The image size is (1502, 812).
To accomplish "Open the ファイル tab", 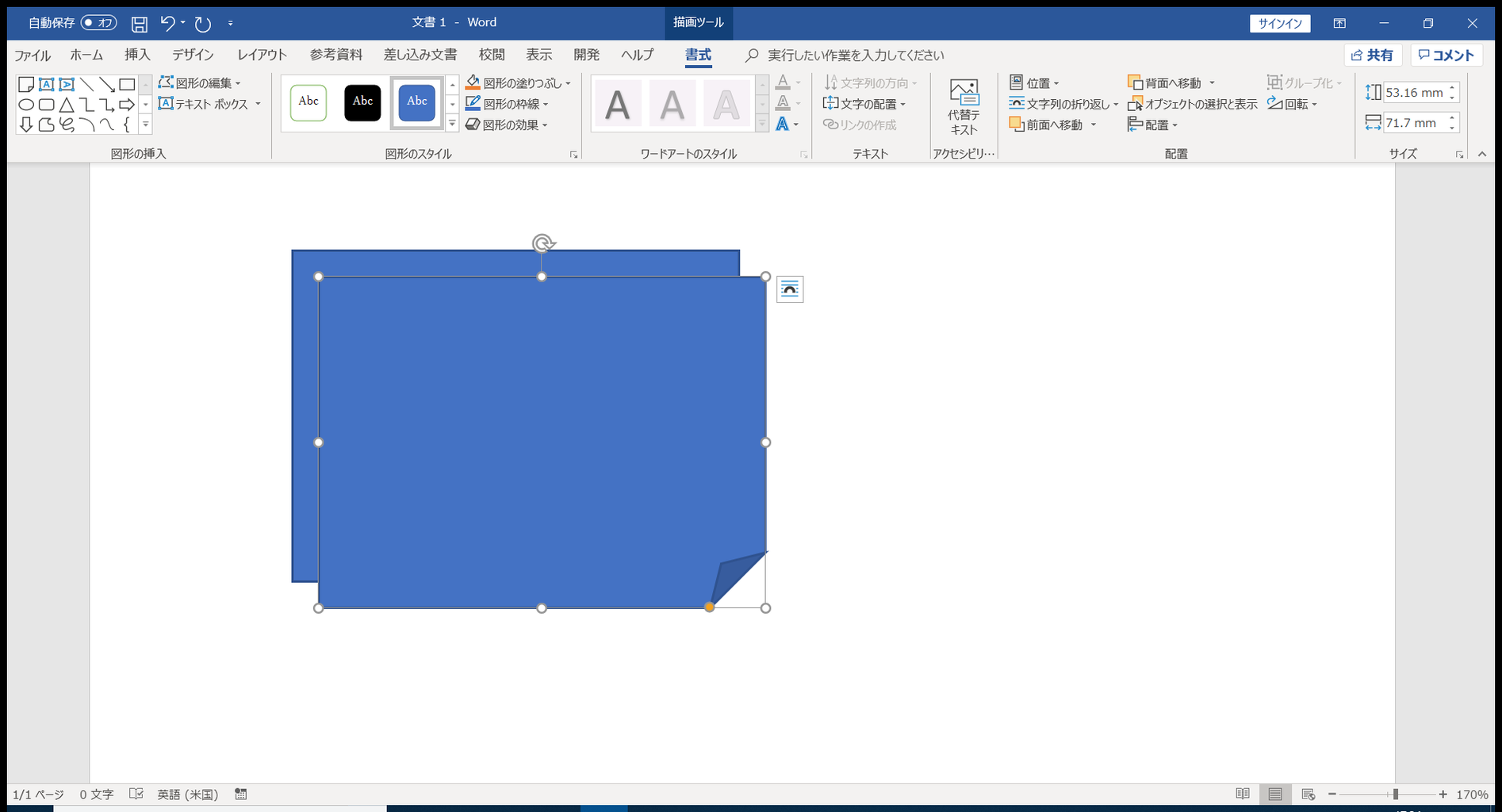I will tap(33, 55).
